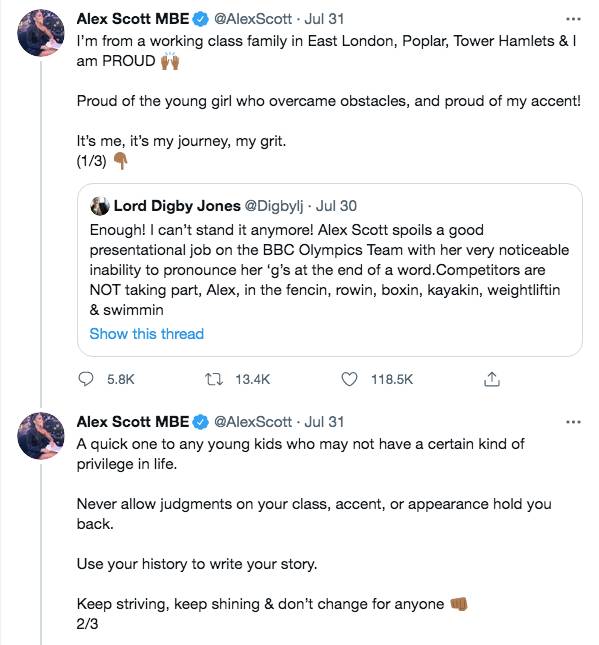This screenshot has height=645, width=599.
Task: Click the Jul 30 timestamp on quoted tweet
Action: (x=336, y=206)
